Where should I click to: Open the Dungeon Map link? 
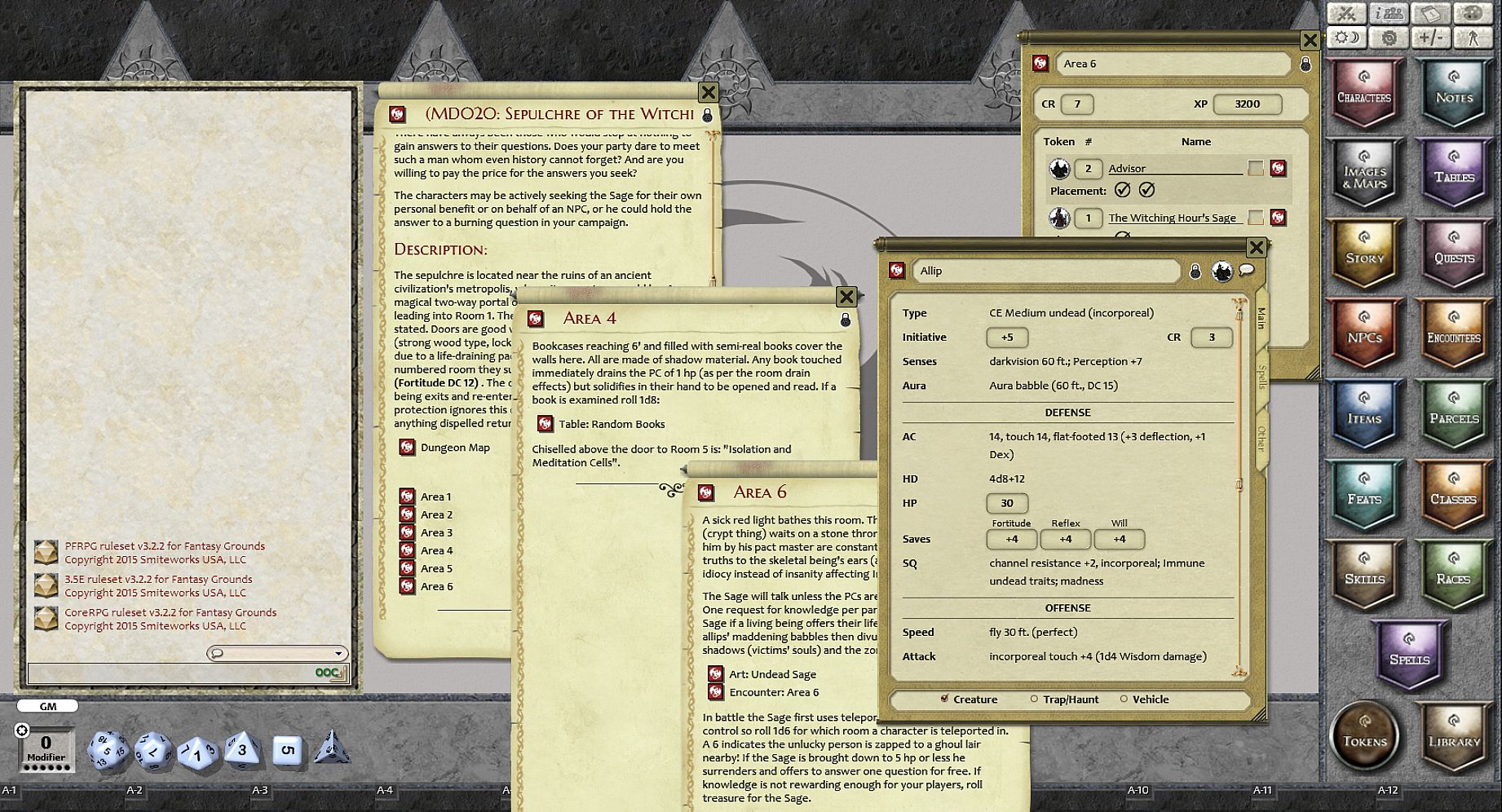pos(407,447)
